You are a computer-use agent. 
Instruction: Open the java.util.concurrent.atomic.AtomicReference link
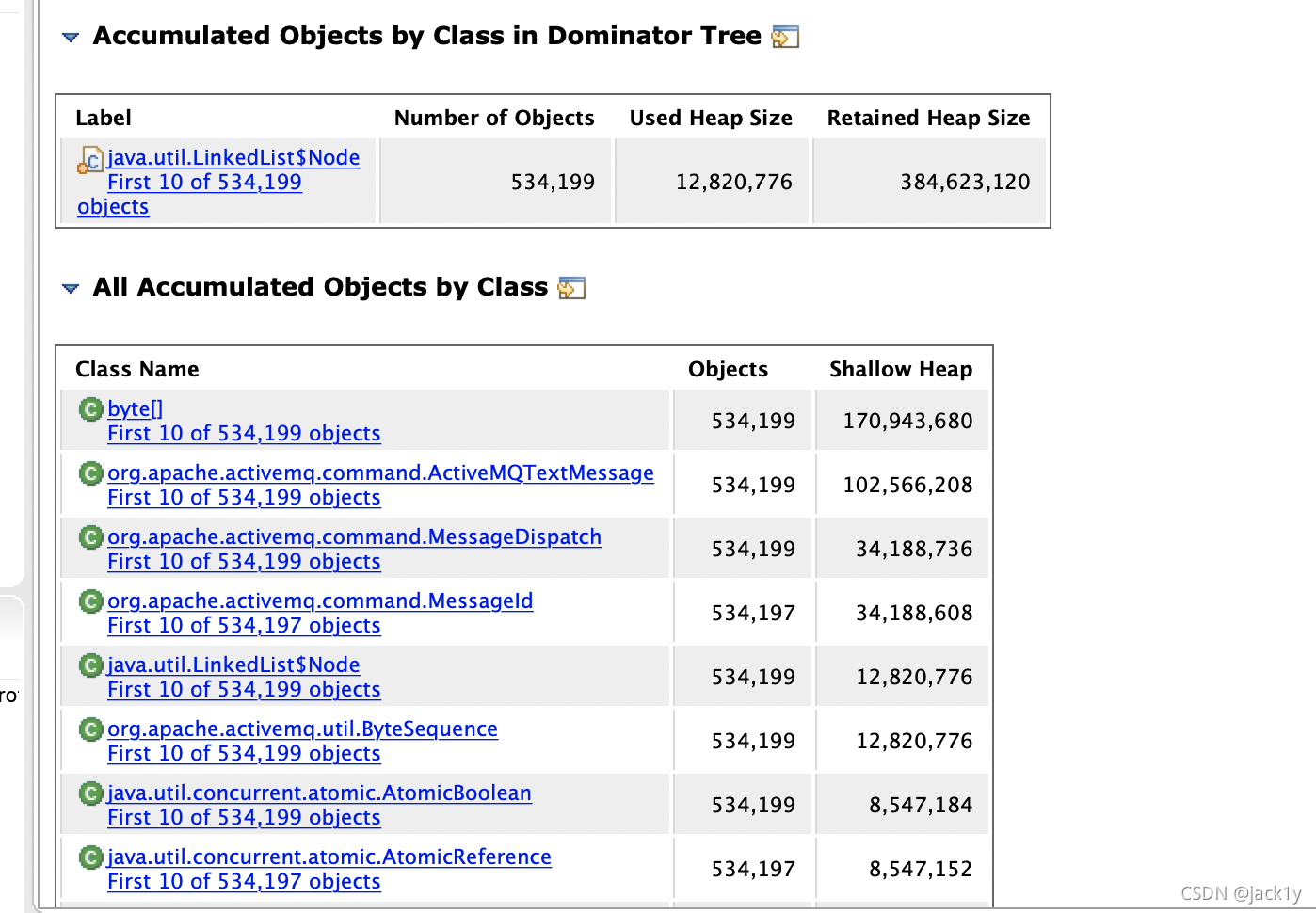click(x=329, y=857)
